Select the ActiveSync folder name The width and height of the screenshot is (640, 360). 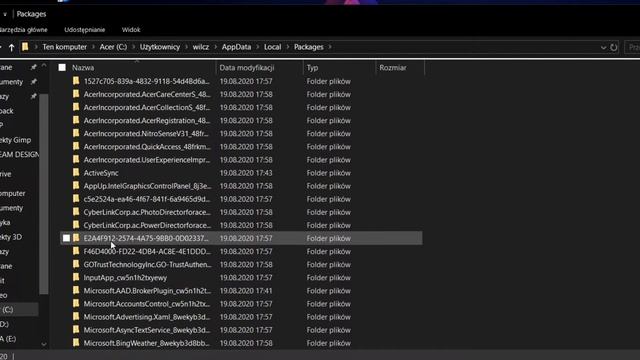point(101,173)
